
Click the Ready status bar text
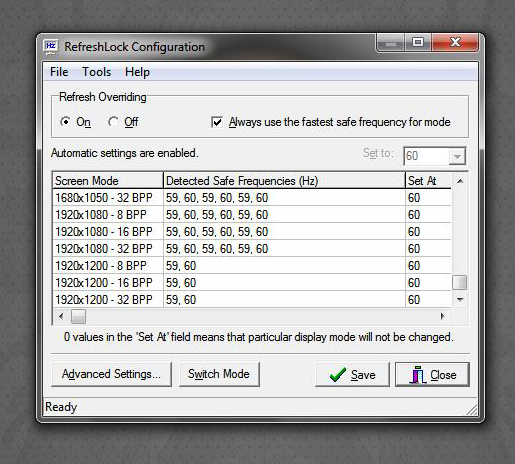[x=61, y=407]
